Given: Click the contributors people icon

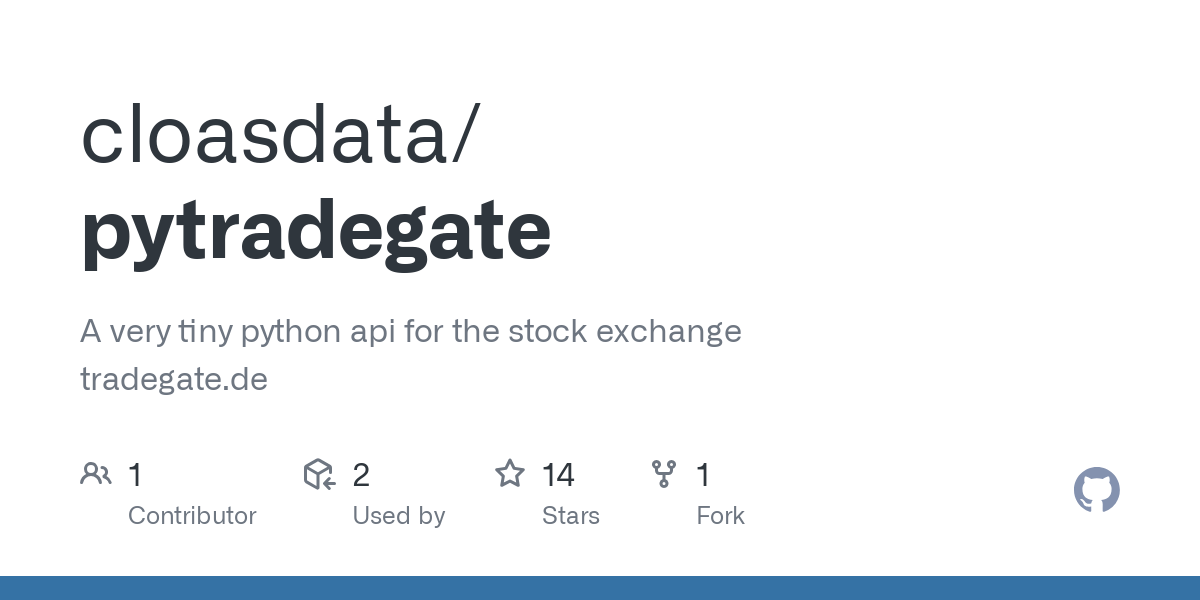Looking at the screenshot, I should [x=95, y=474].
